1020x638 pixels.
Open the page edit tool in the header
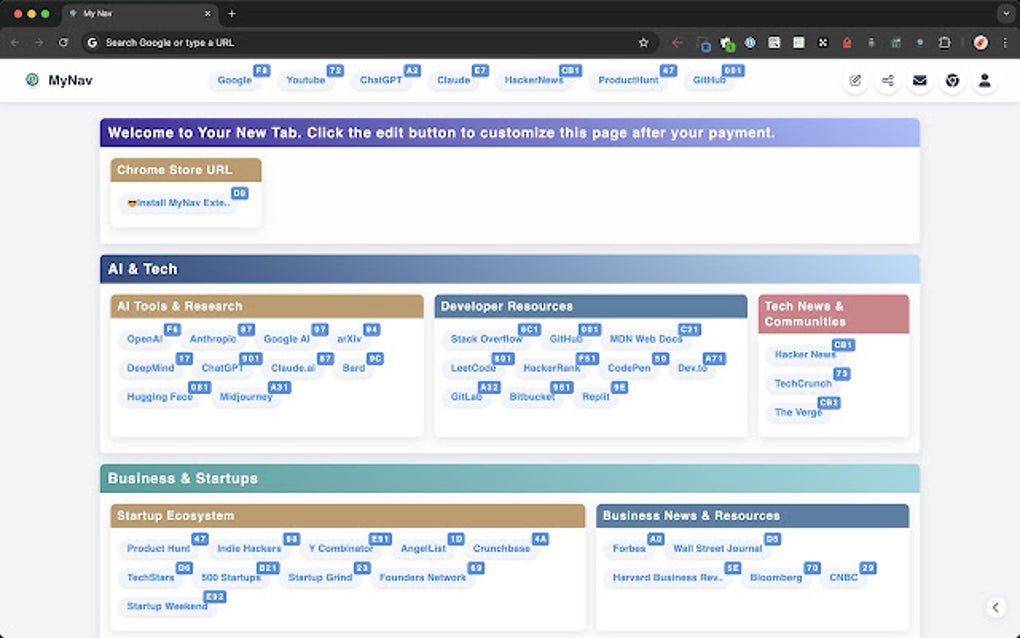point(855,80)
